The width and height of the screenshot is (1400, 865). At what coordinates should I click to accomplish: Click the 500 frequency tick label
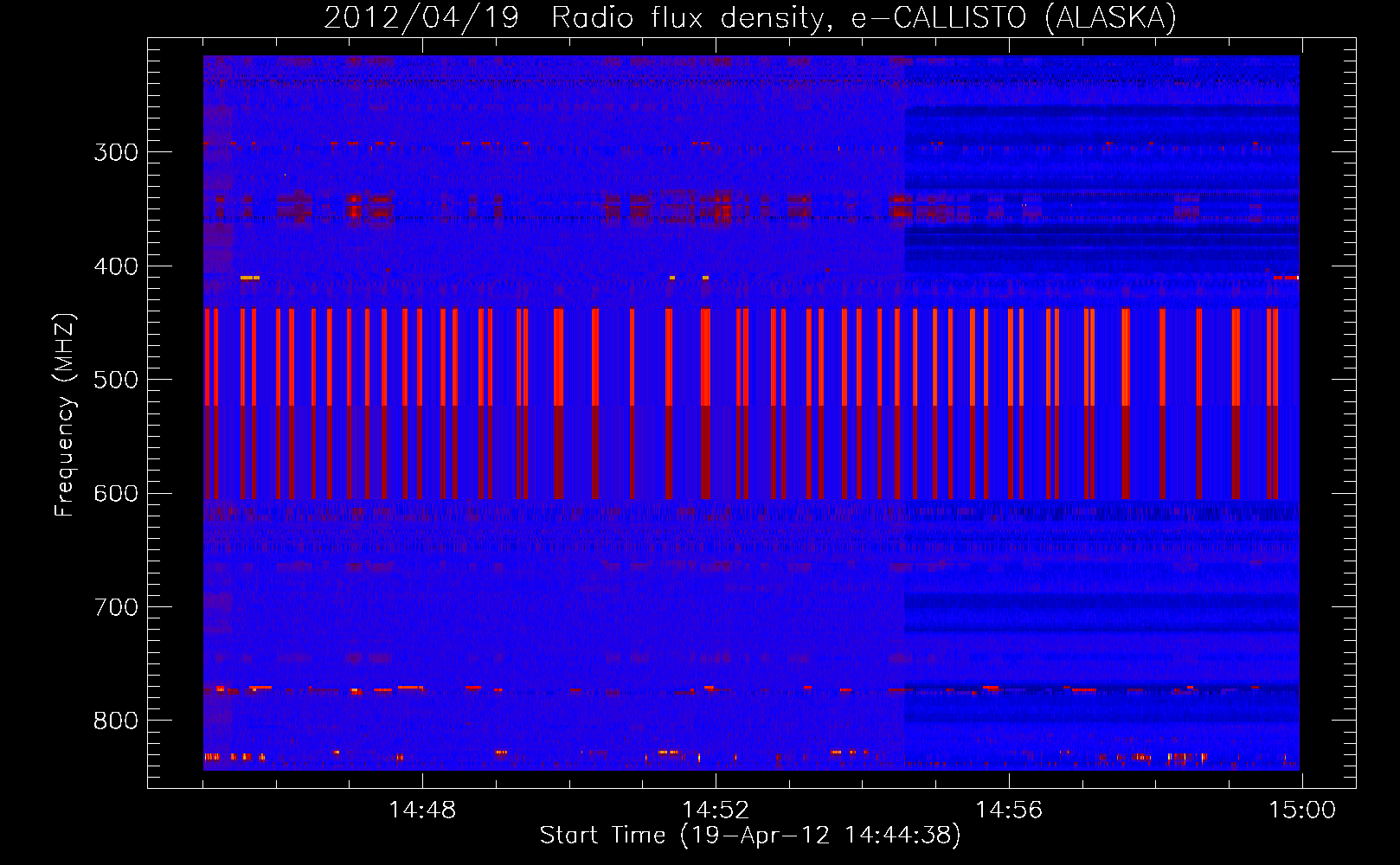(x=116, y=380)
